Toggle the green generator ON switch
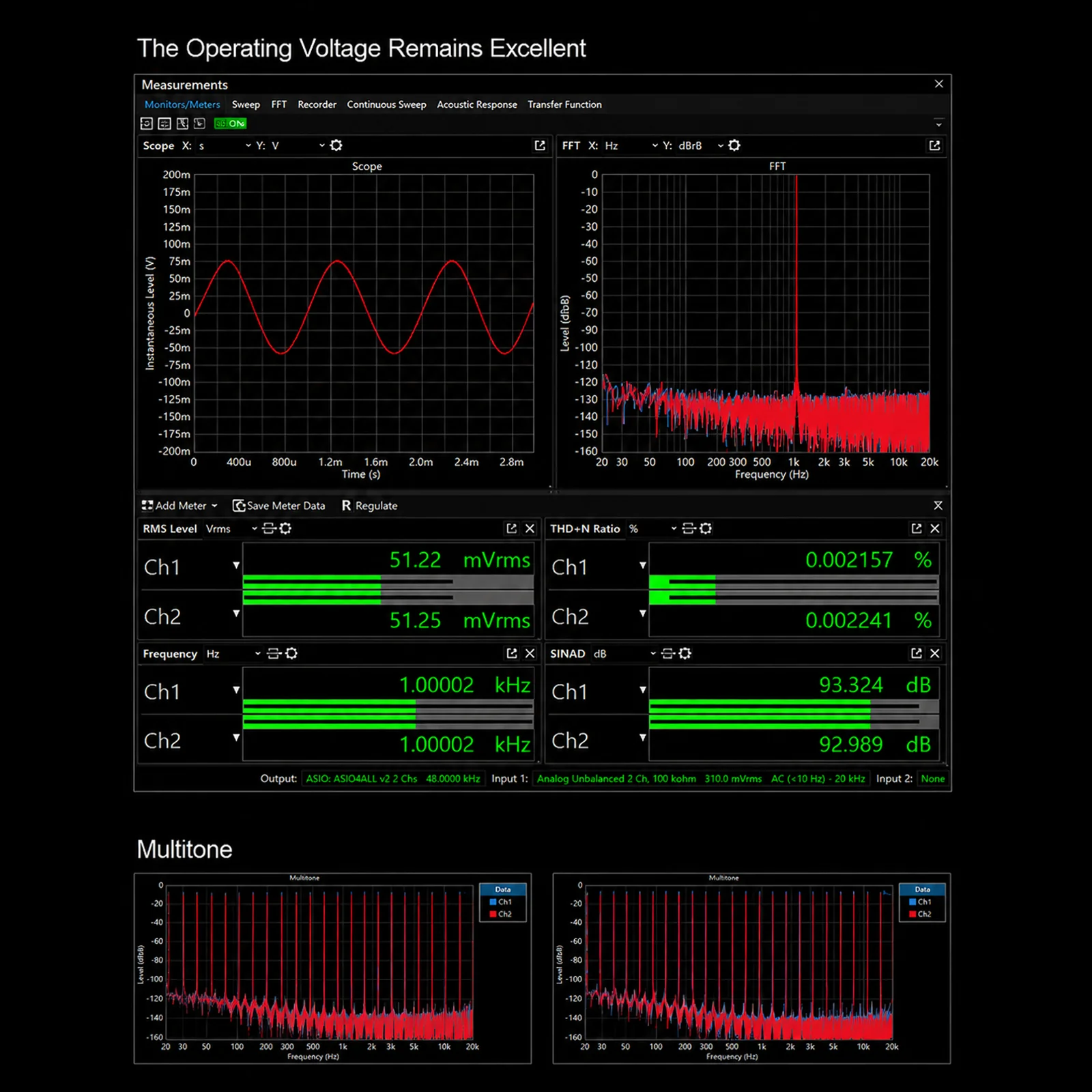1092x1092 pixels. pyautogui.click(x=230, y=124)
